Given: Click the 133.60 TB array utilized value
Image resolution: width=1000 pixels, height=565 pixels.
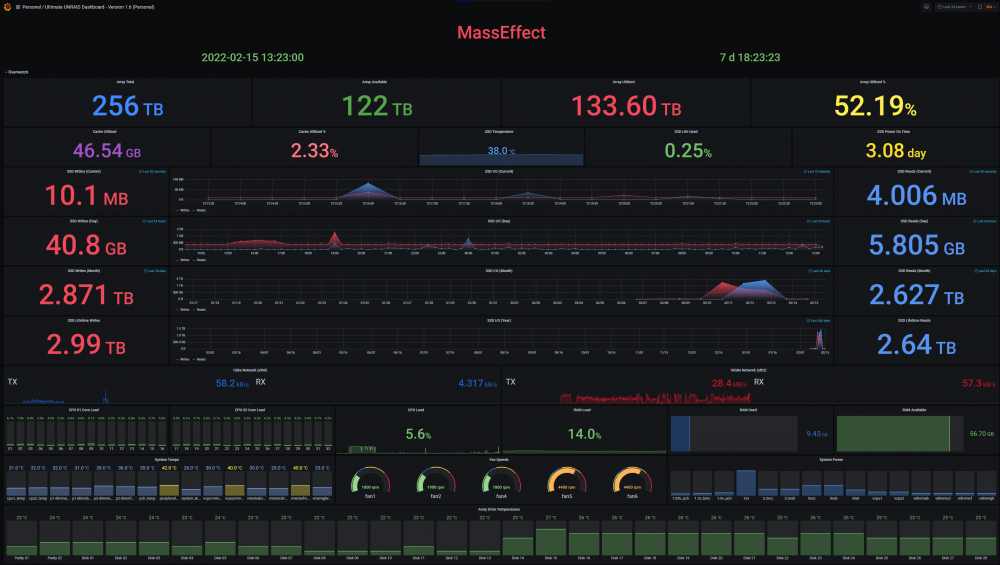Looking at the screenshot, I should point(626,106).
